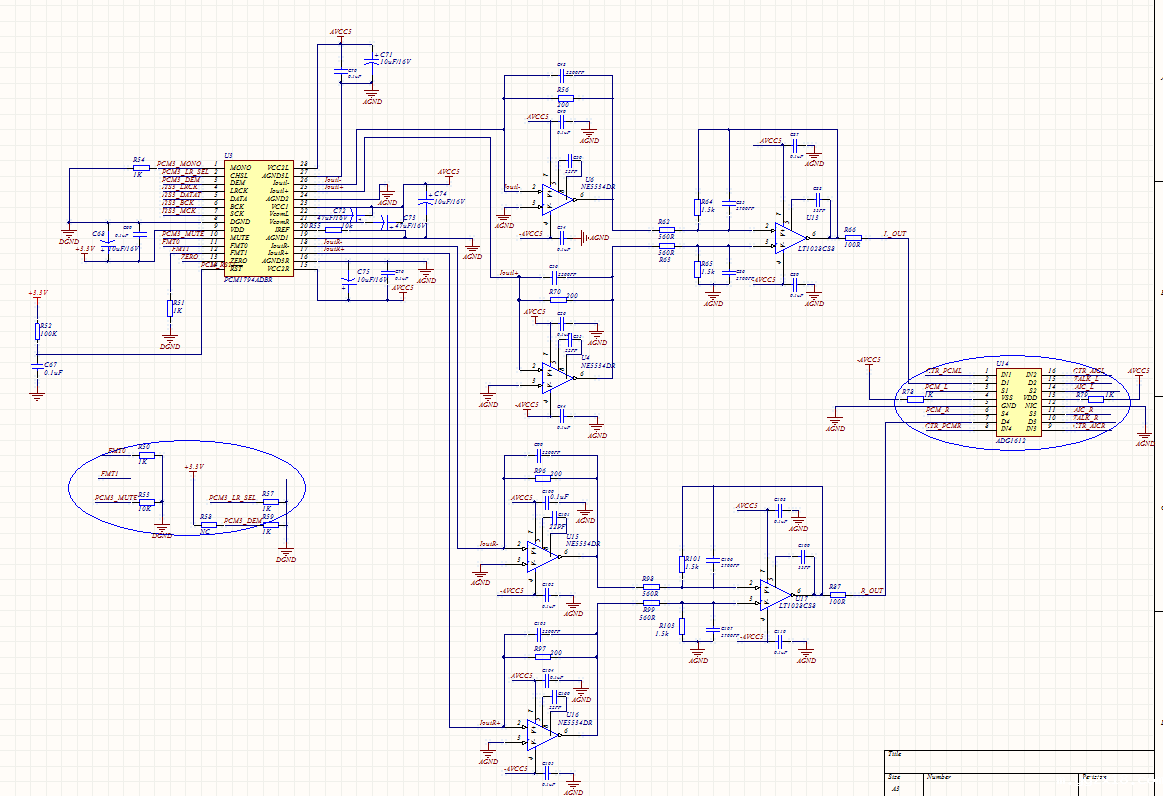Select the PCM3_MUTE net label in ellipse
The image size is (1163, 796).
click(x=115, y=497)
